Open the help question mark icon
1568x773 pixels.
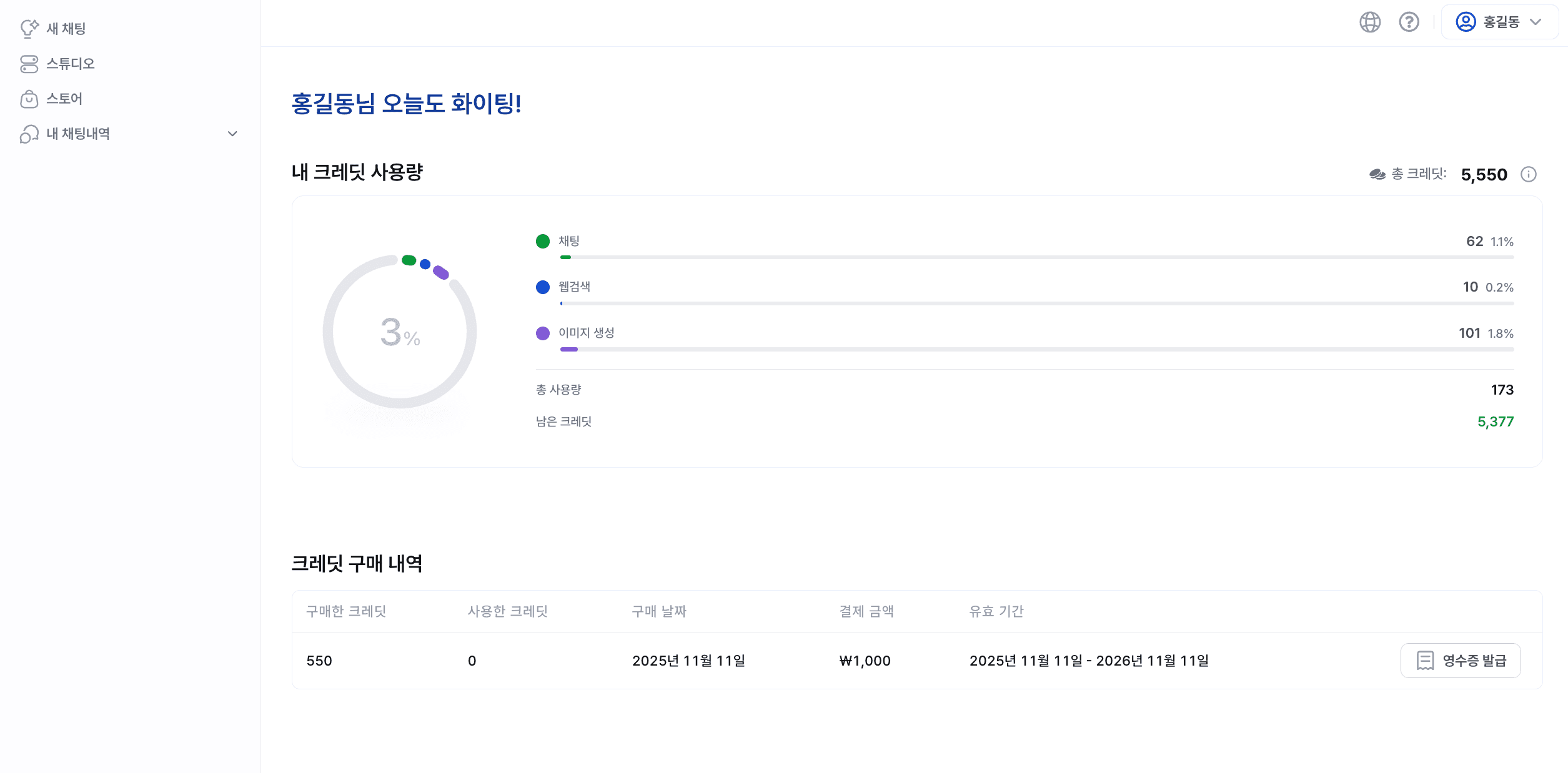[x=1410, y=23]
